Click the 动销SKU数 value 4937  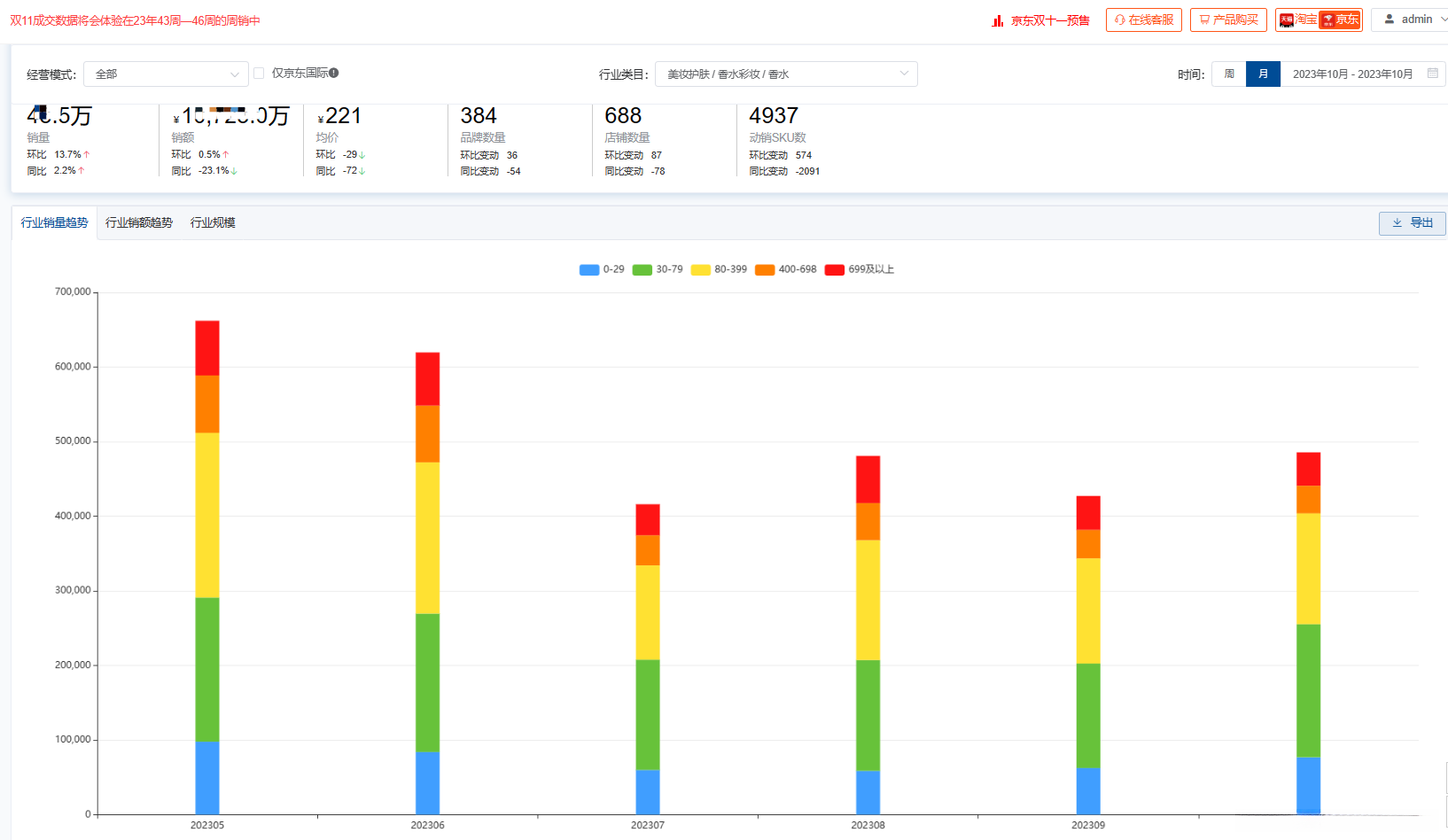[x=774, y=116]
